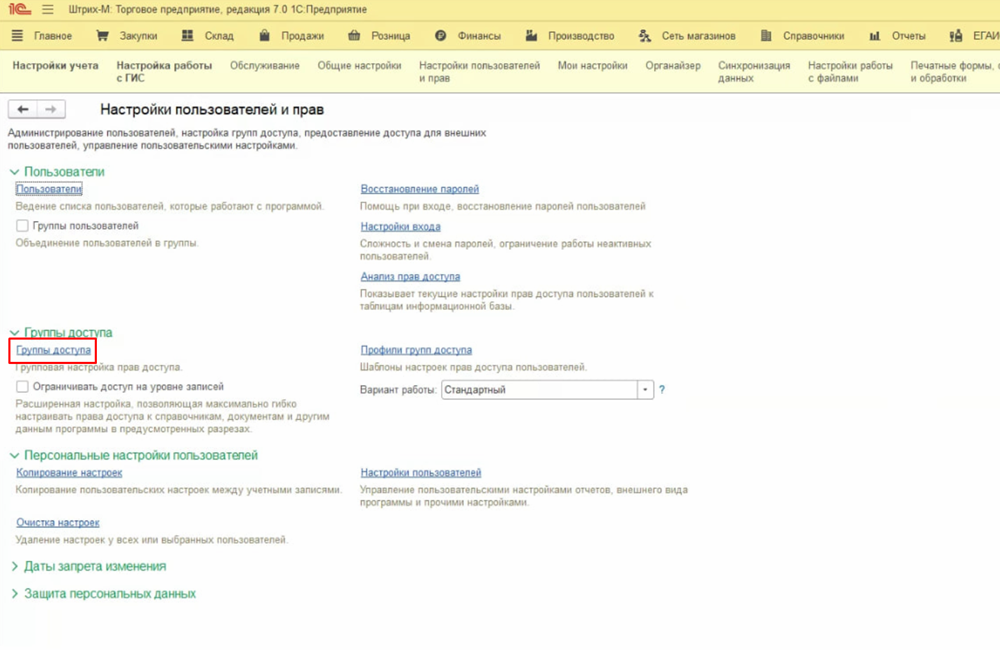Click the shopping cart Закупки icon
The width and height of the screenshot is (1000, 650).
[x=102, y=36]
